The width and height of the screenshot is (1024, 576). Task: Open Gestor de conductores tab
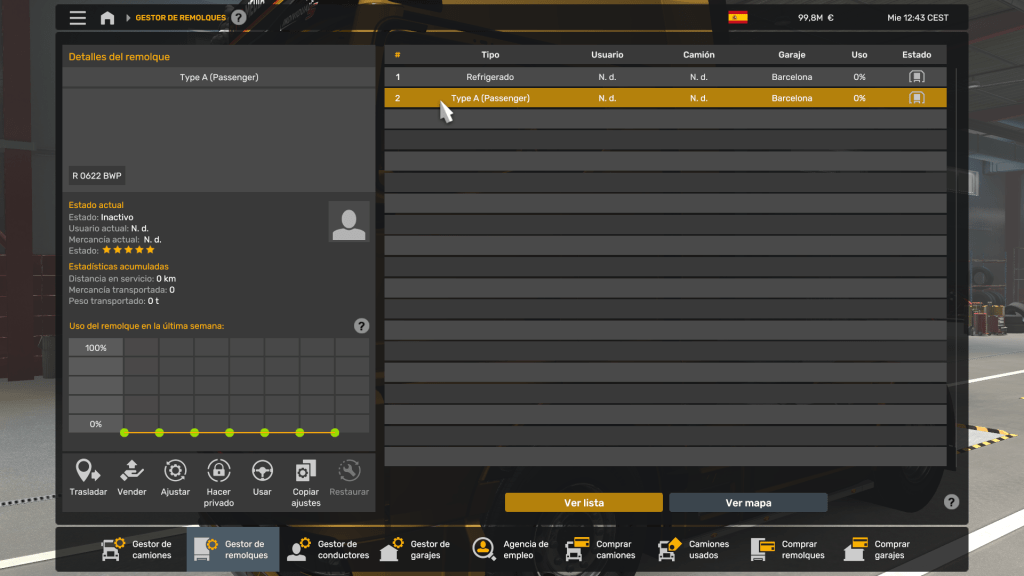(328, 549)
